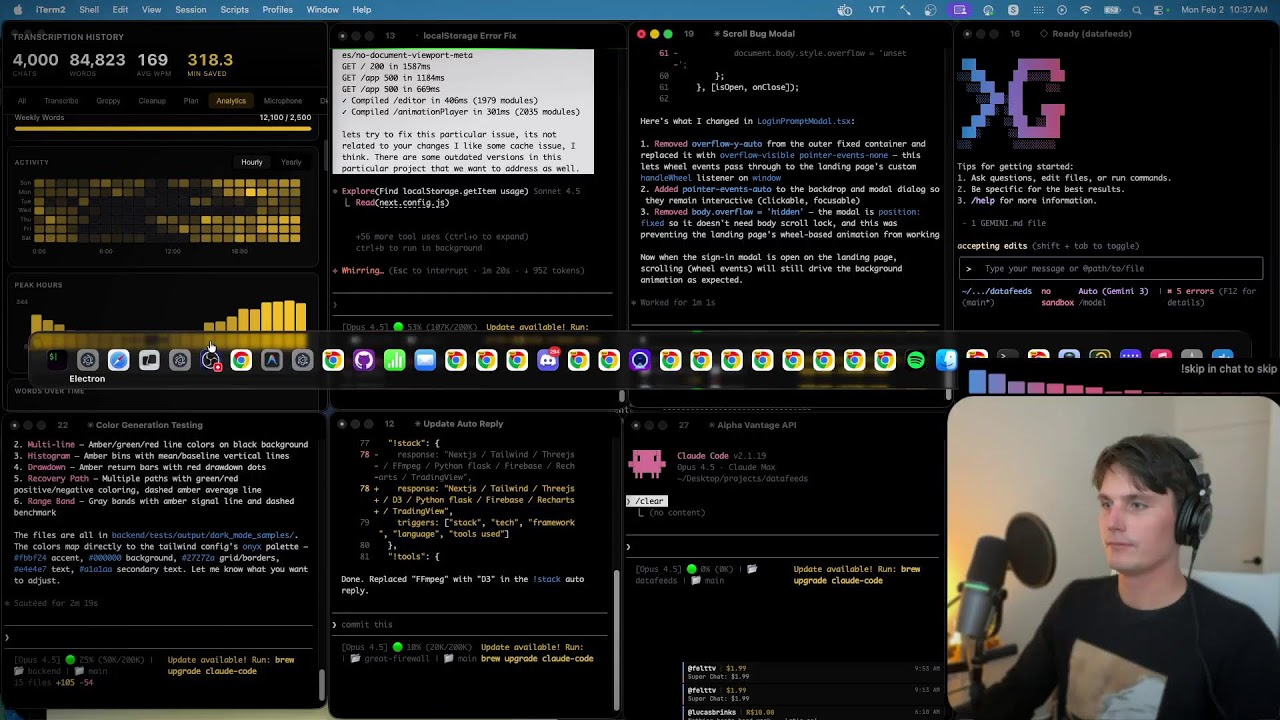The width and height of the screenshot is (1280, 720).
Task: Launch Safari from the Dock
Action: pos(118,360)
